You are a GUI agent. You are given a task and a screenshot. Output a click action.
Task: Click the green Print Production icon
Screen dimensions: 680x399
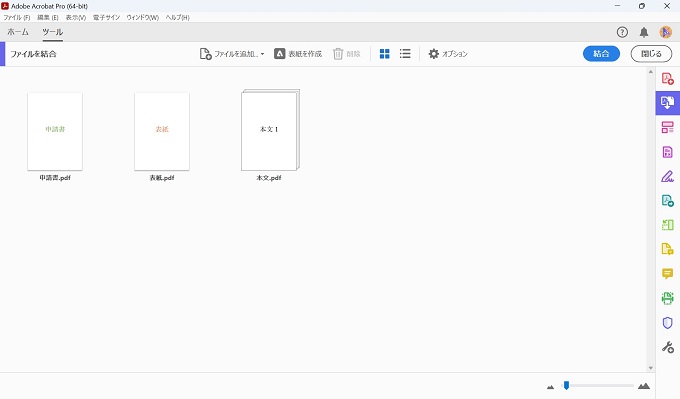coord(667,298)
